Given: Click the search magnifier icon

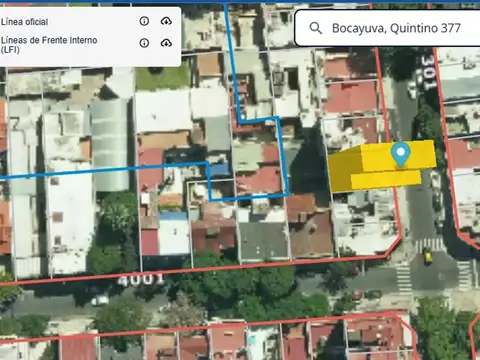Looking at the screenshot, I should (315, 28).
